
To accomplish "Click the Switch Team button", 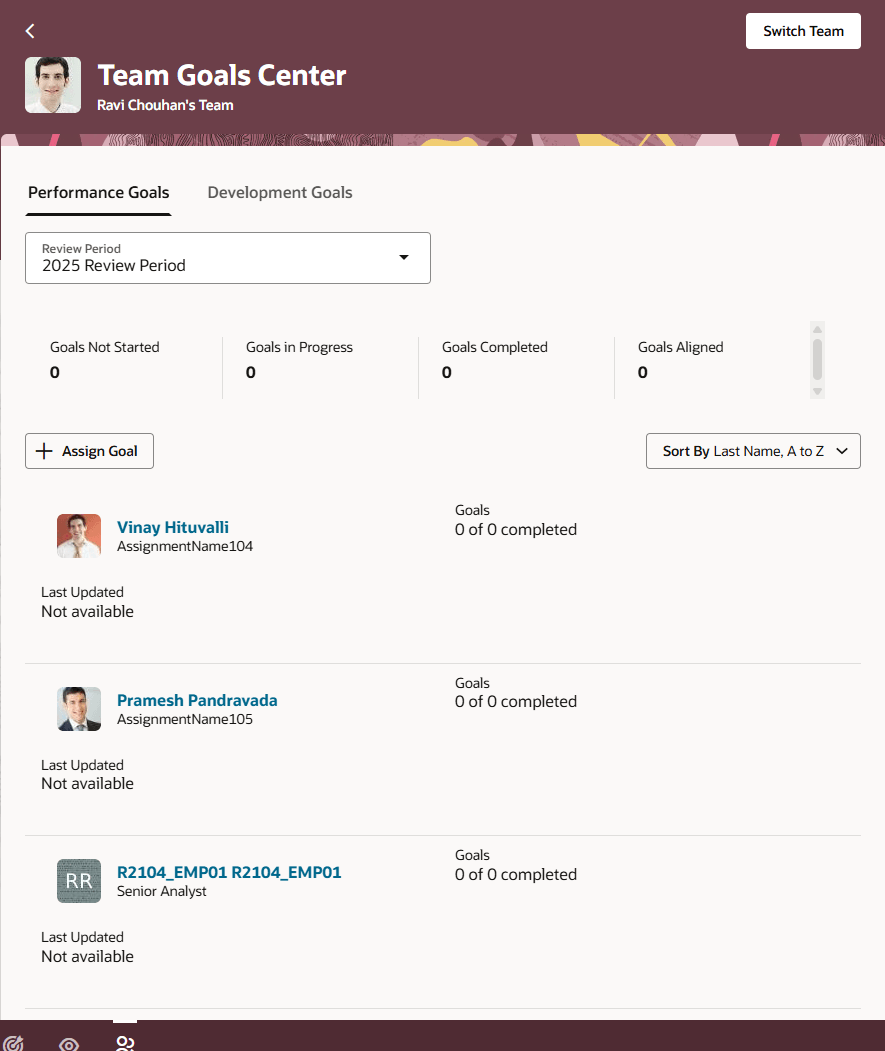I will 803,31.
